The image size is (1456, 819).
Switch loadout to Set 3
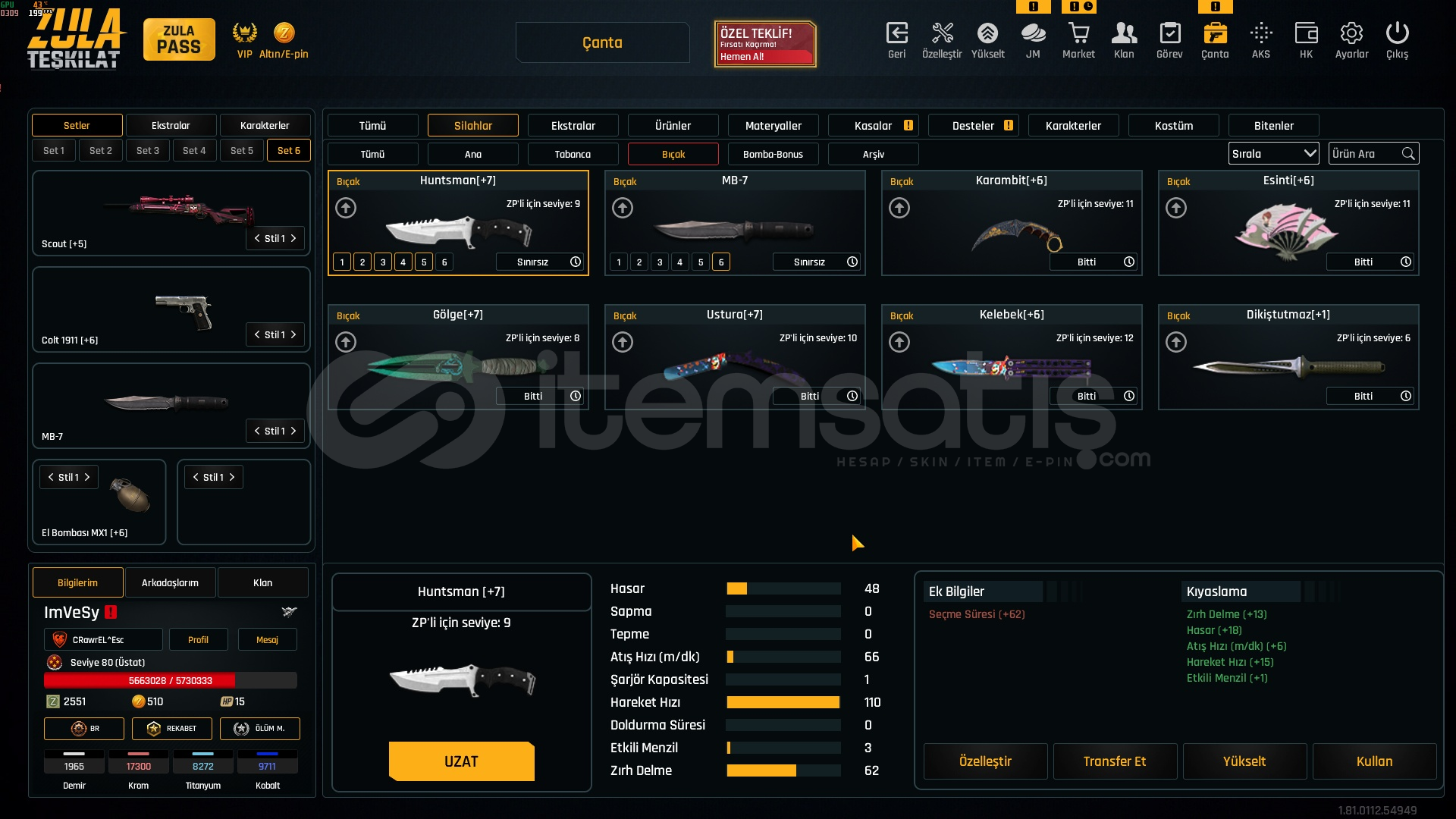click(x=148, y=150)
